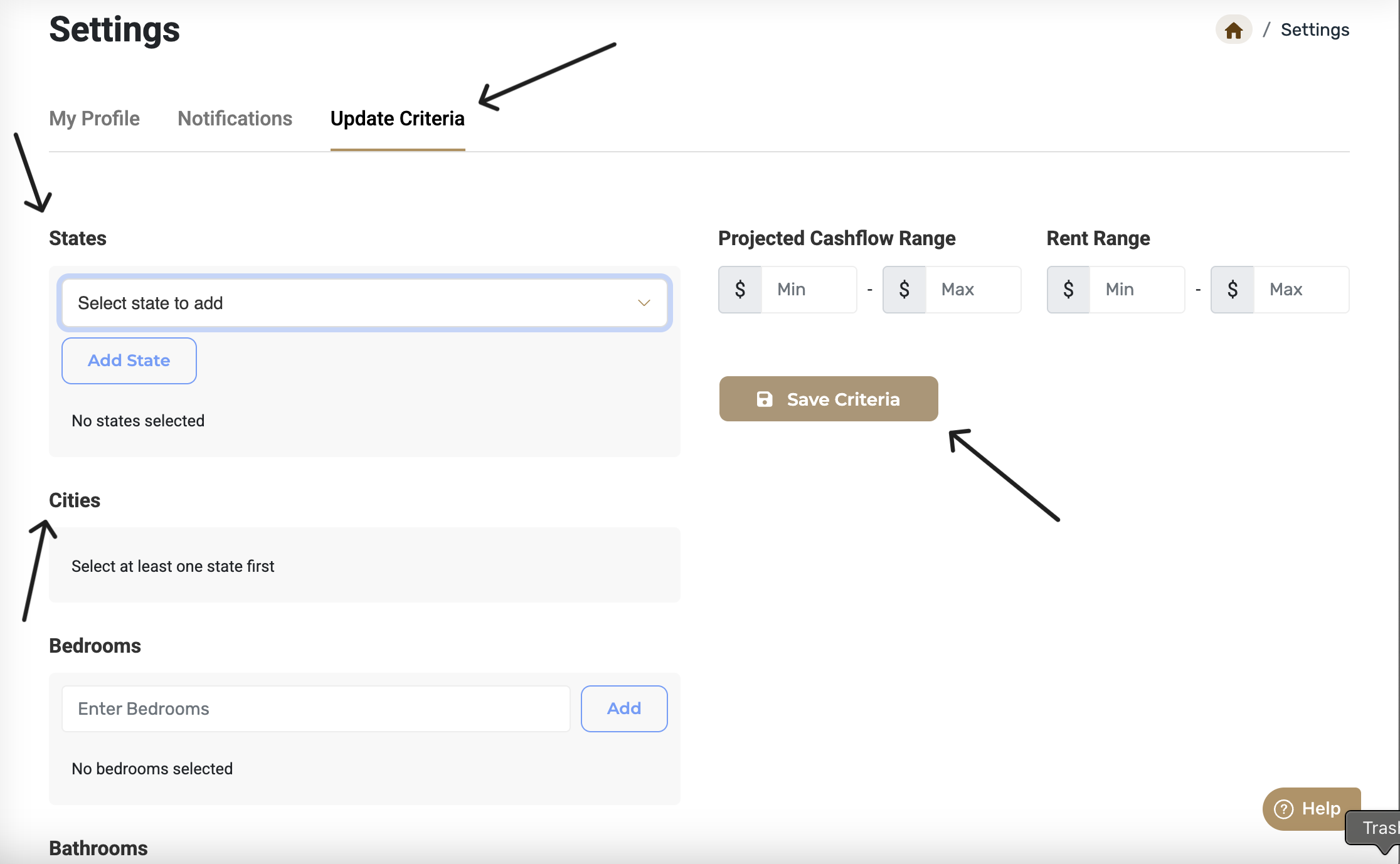The width and height of the screenshot is (1400, 864).
Task: Click Add button next to Bedrooms
Action: (x=623, y=709)
